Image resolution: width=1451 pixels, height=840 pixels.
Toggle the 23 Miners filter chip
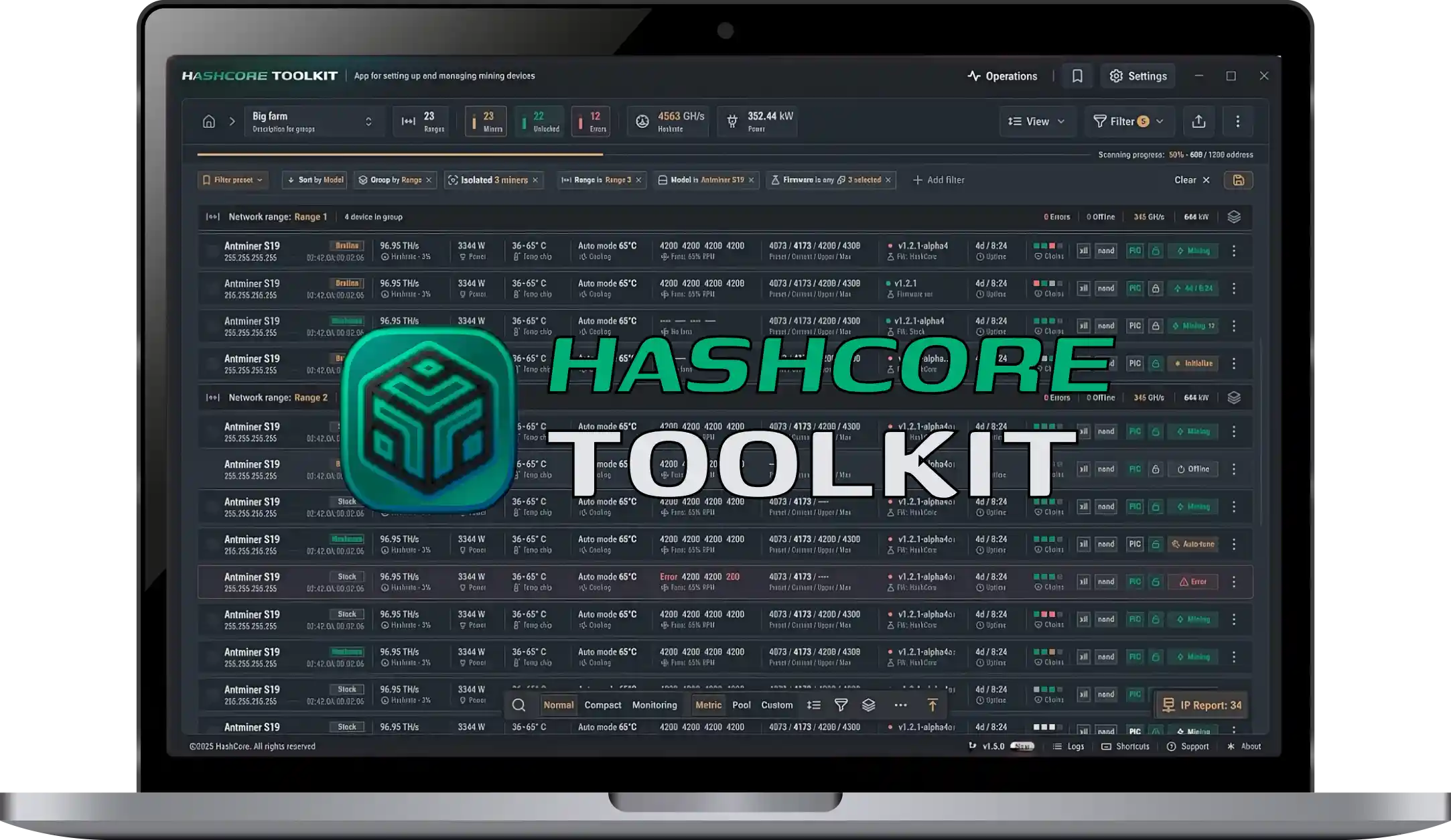coord(486,121)
